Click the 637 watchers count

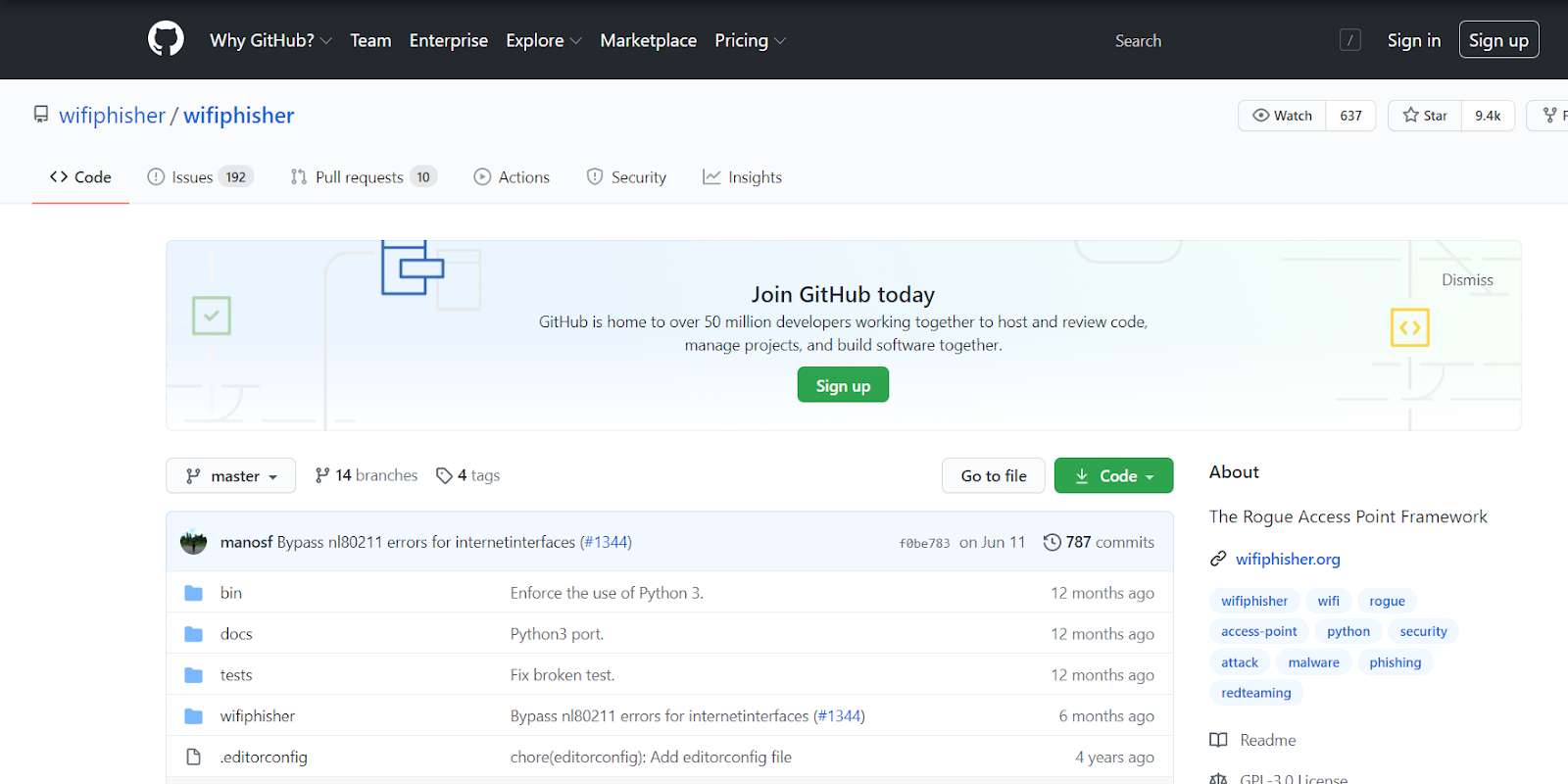tap(1350, 116)
